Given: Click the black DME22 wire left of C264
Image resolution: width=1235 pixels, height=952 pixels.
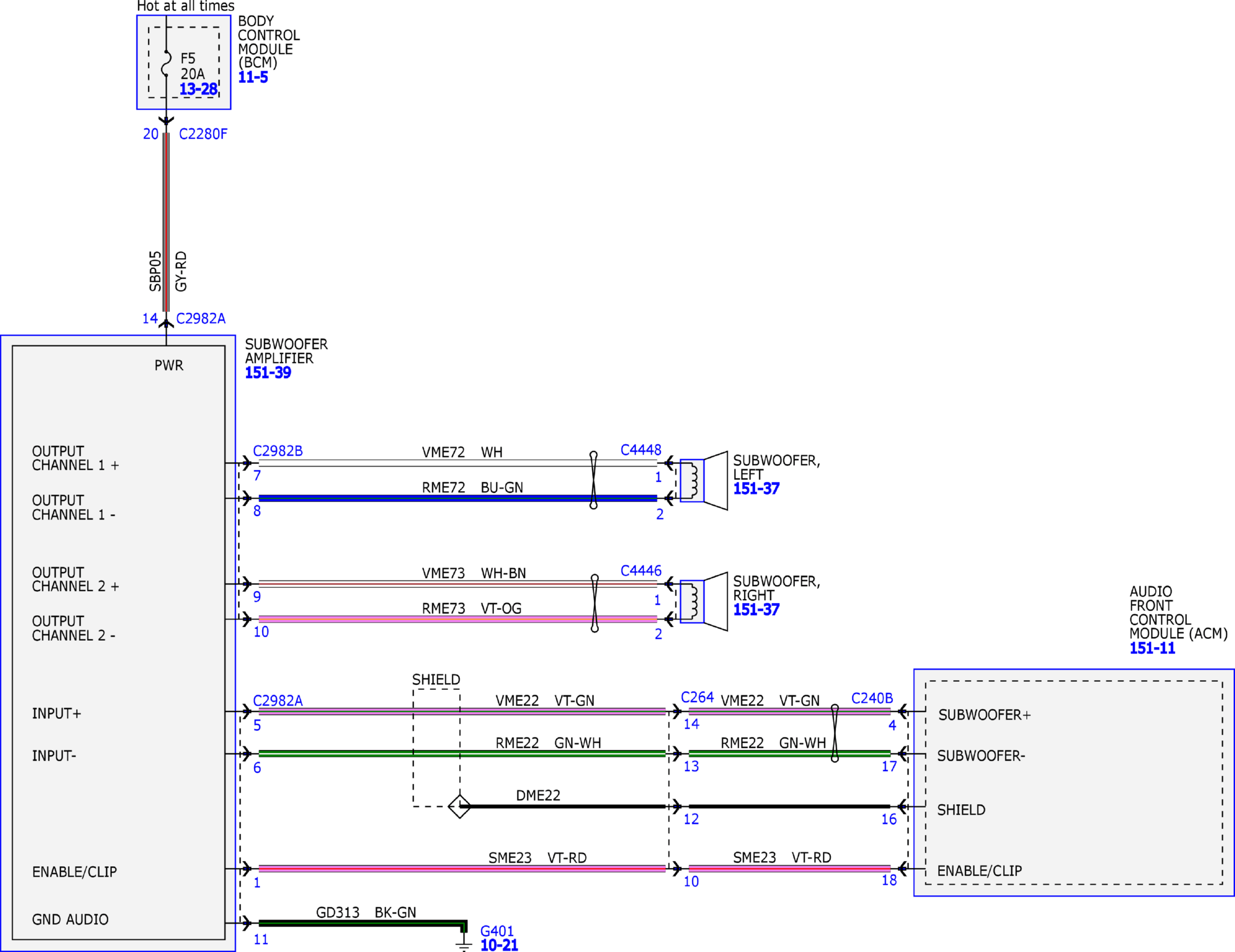Looking at the screenshot, I should [x=562, y=806].
